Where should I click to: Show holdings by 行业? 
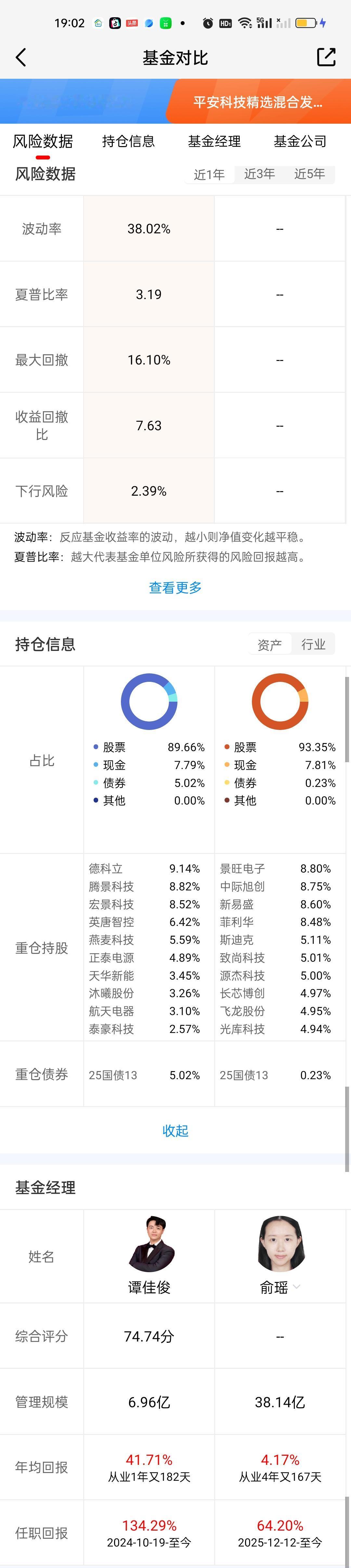tap(313, 644)
